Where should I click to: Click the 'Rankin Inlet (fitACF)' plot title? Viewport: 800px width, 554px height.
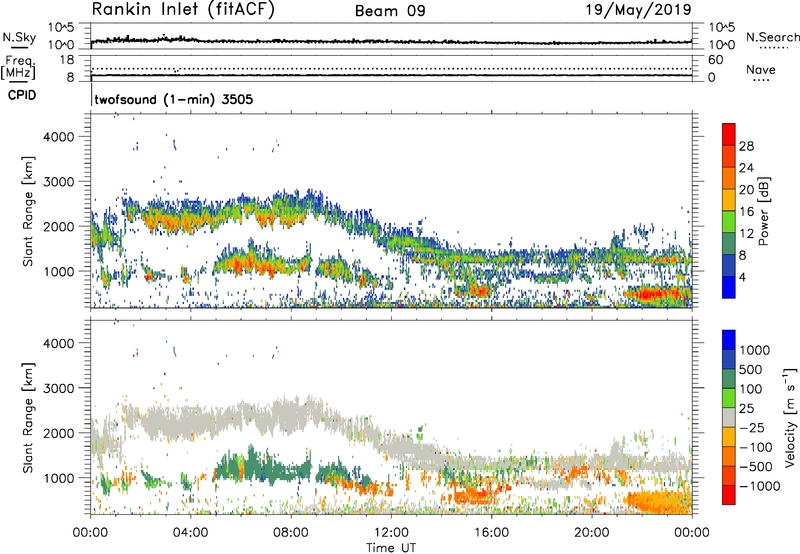pyautogui.click(x=183, y=9)
